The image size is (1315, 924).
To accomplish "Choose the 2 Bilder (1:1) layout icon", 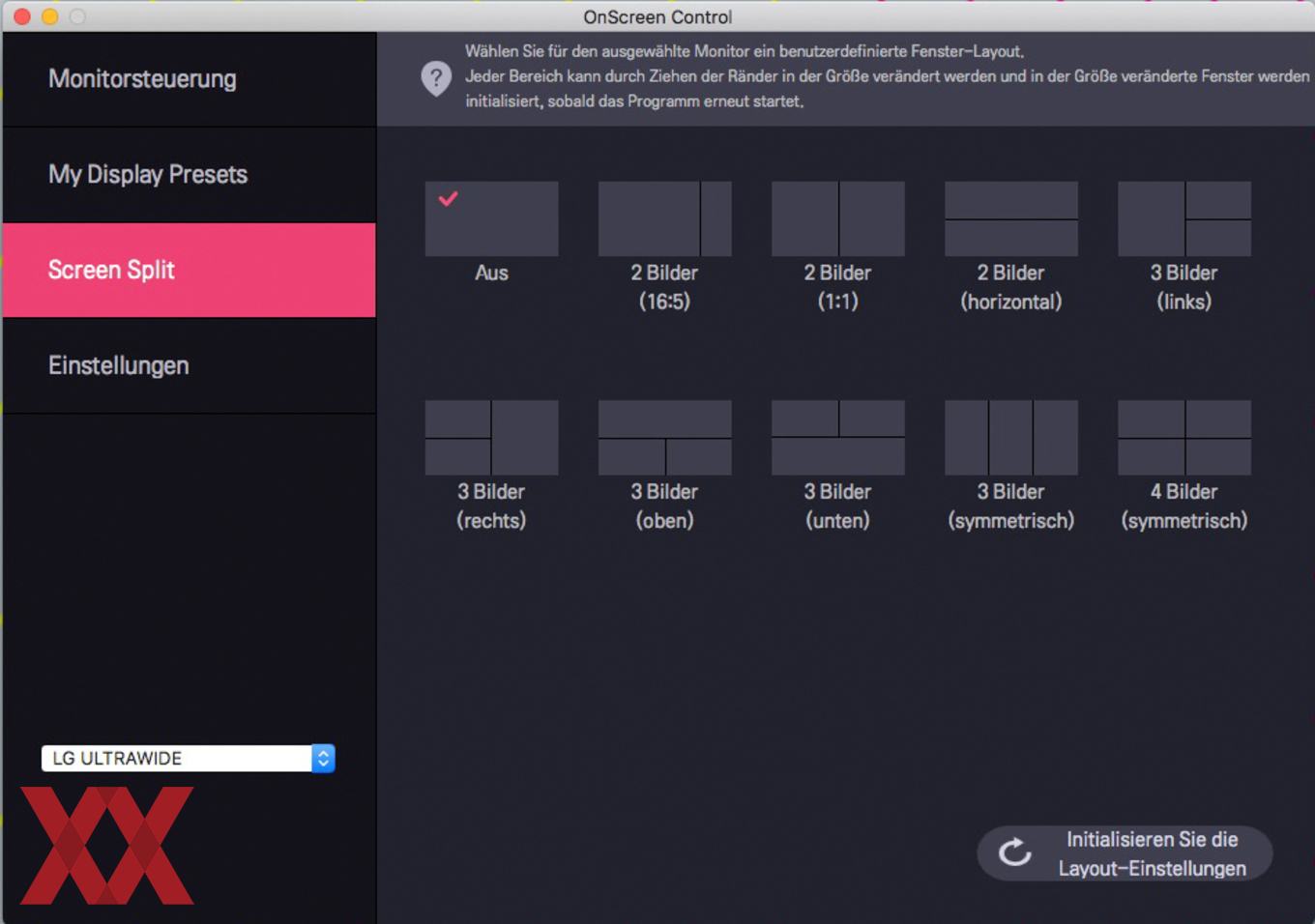I will 838,218.
